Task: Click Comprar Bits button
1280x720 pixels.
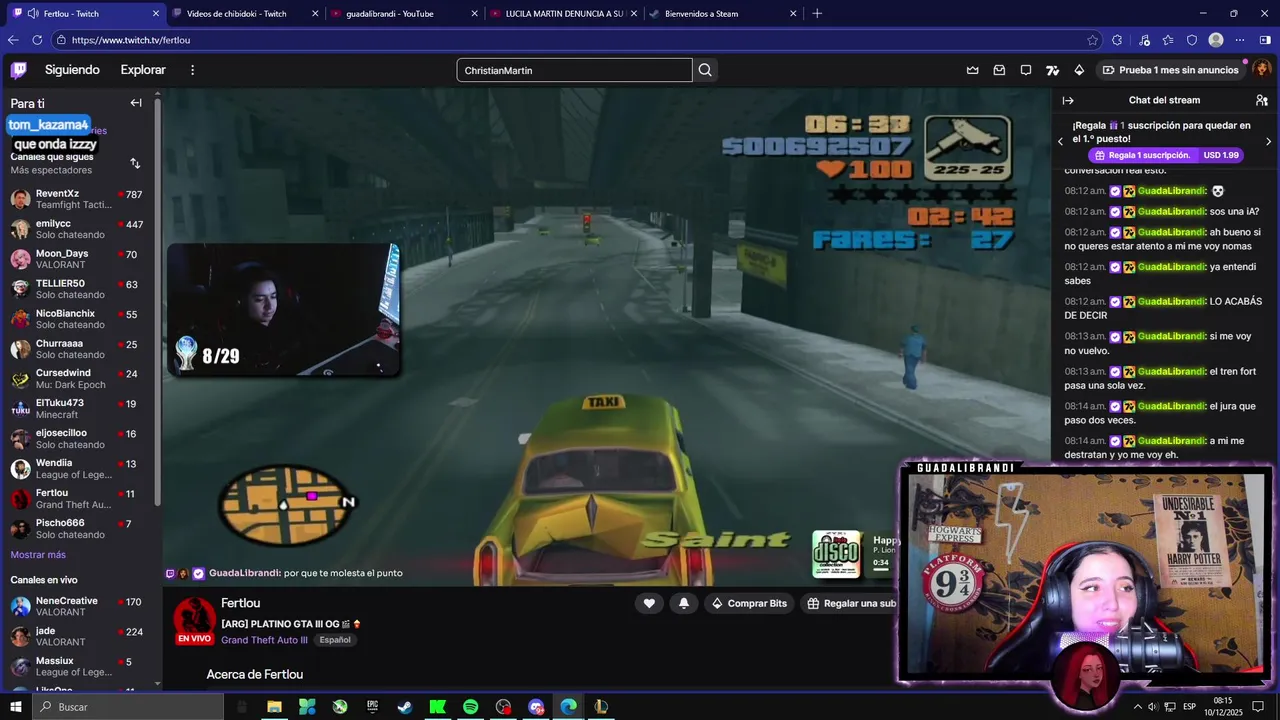Action: [x=749, y=603]
